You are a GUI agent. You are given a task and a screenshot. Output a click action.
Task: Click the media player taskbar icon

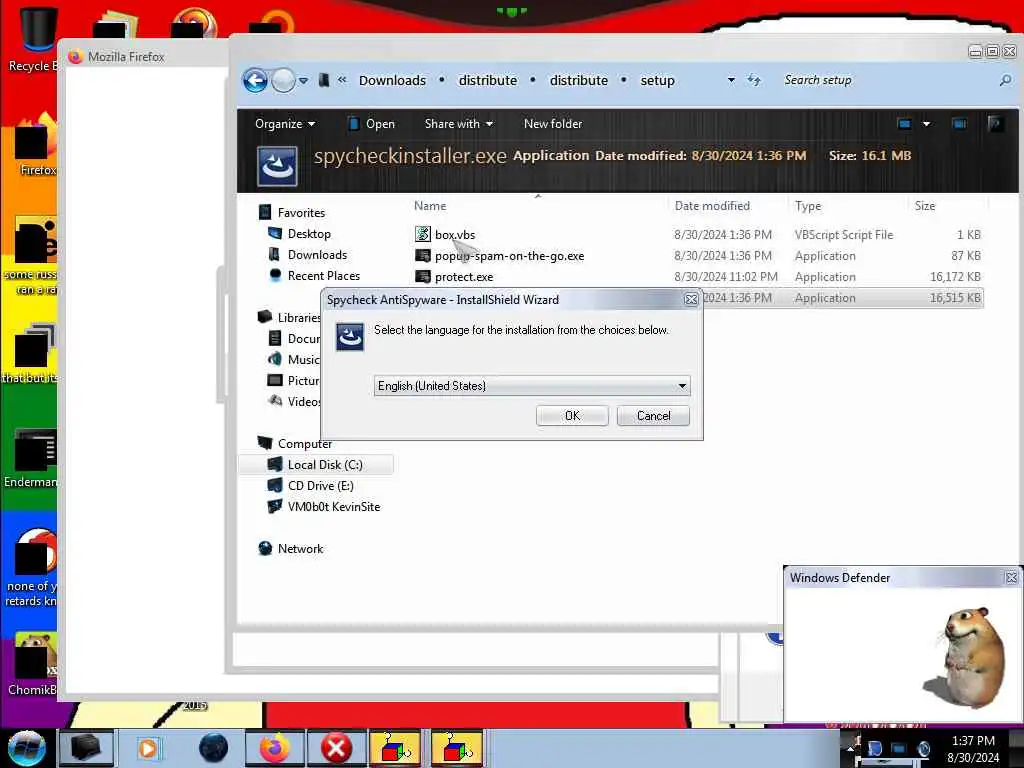148,748
